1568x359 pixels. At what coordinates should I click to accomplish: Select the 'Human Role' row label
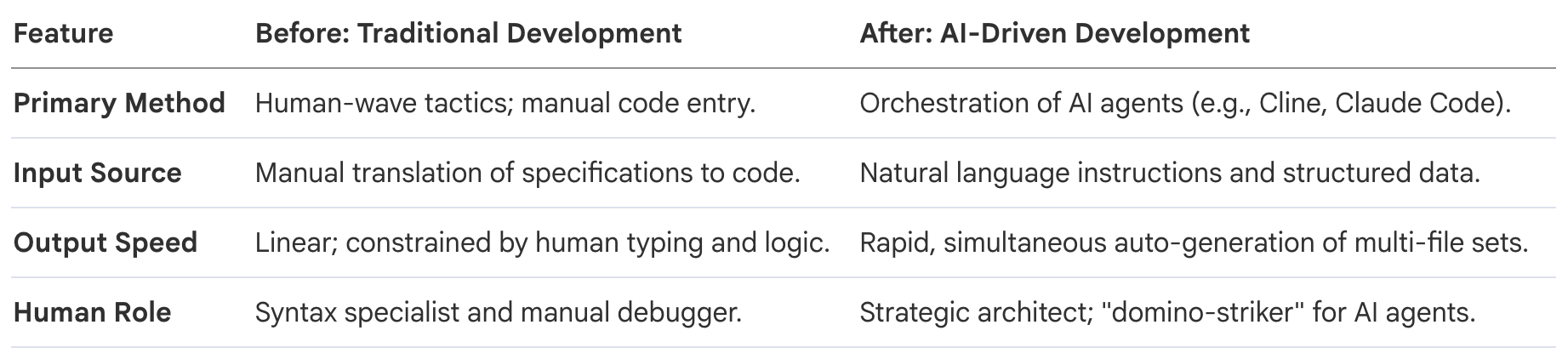tap(92, 313)
